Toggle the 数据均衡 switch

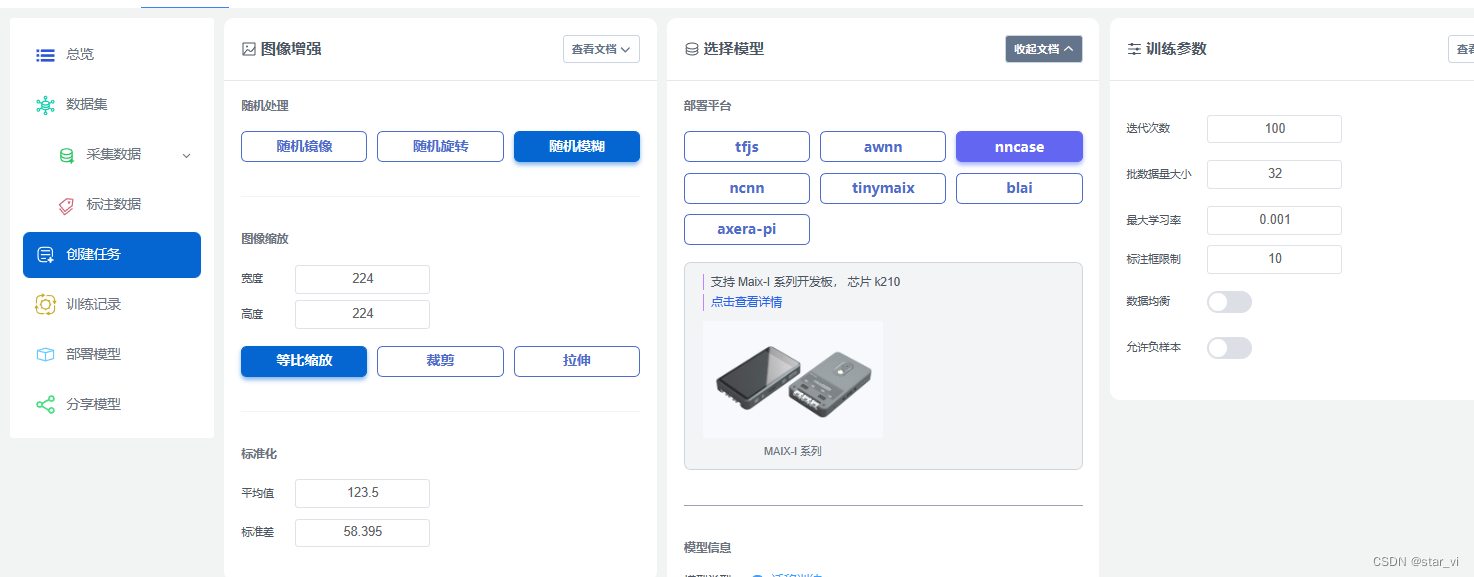point(1229,302)
